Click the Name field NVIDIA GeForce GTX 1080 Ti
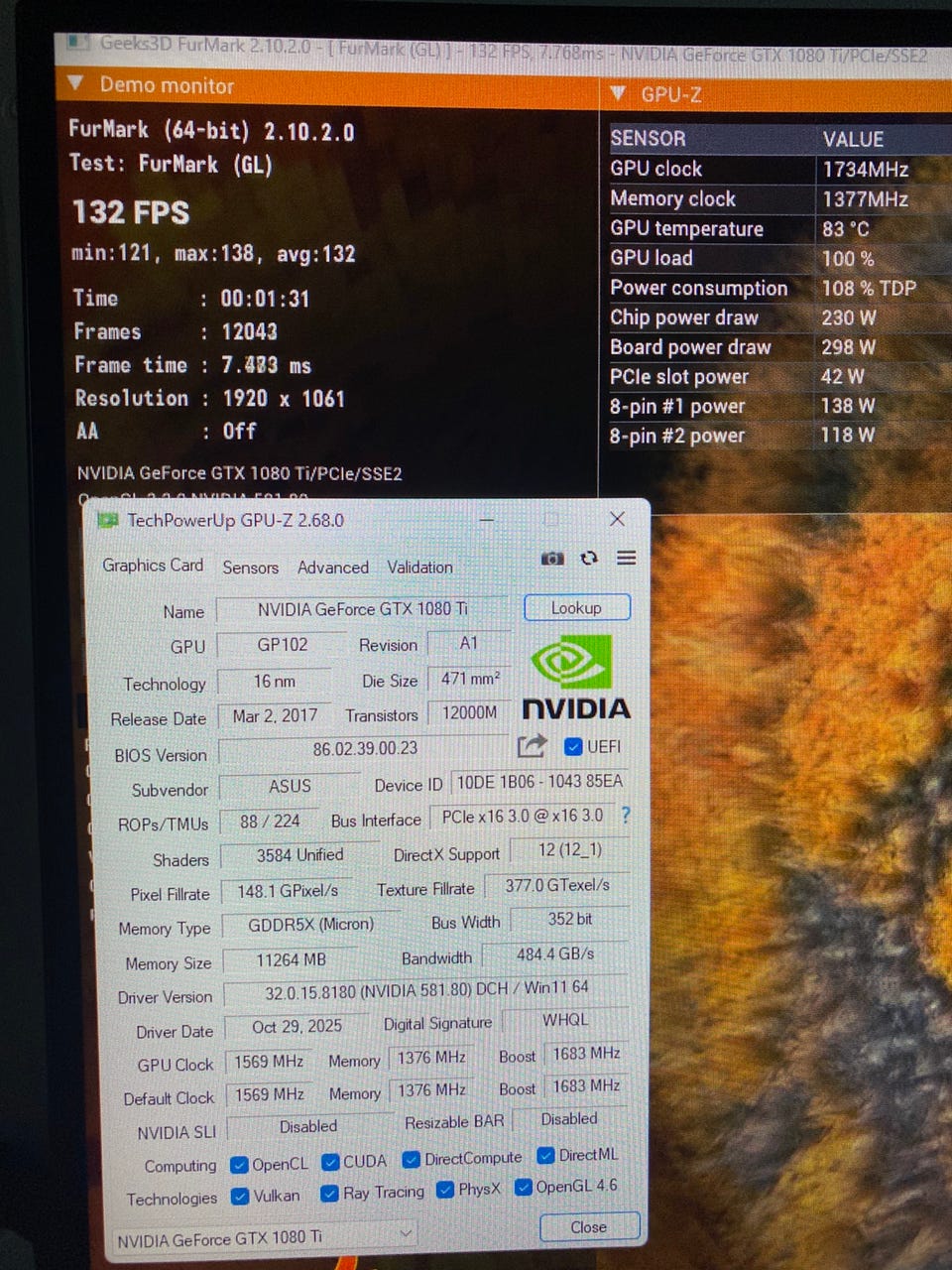This screenshot has height=1270, width=952. [362, 609]
